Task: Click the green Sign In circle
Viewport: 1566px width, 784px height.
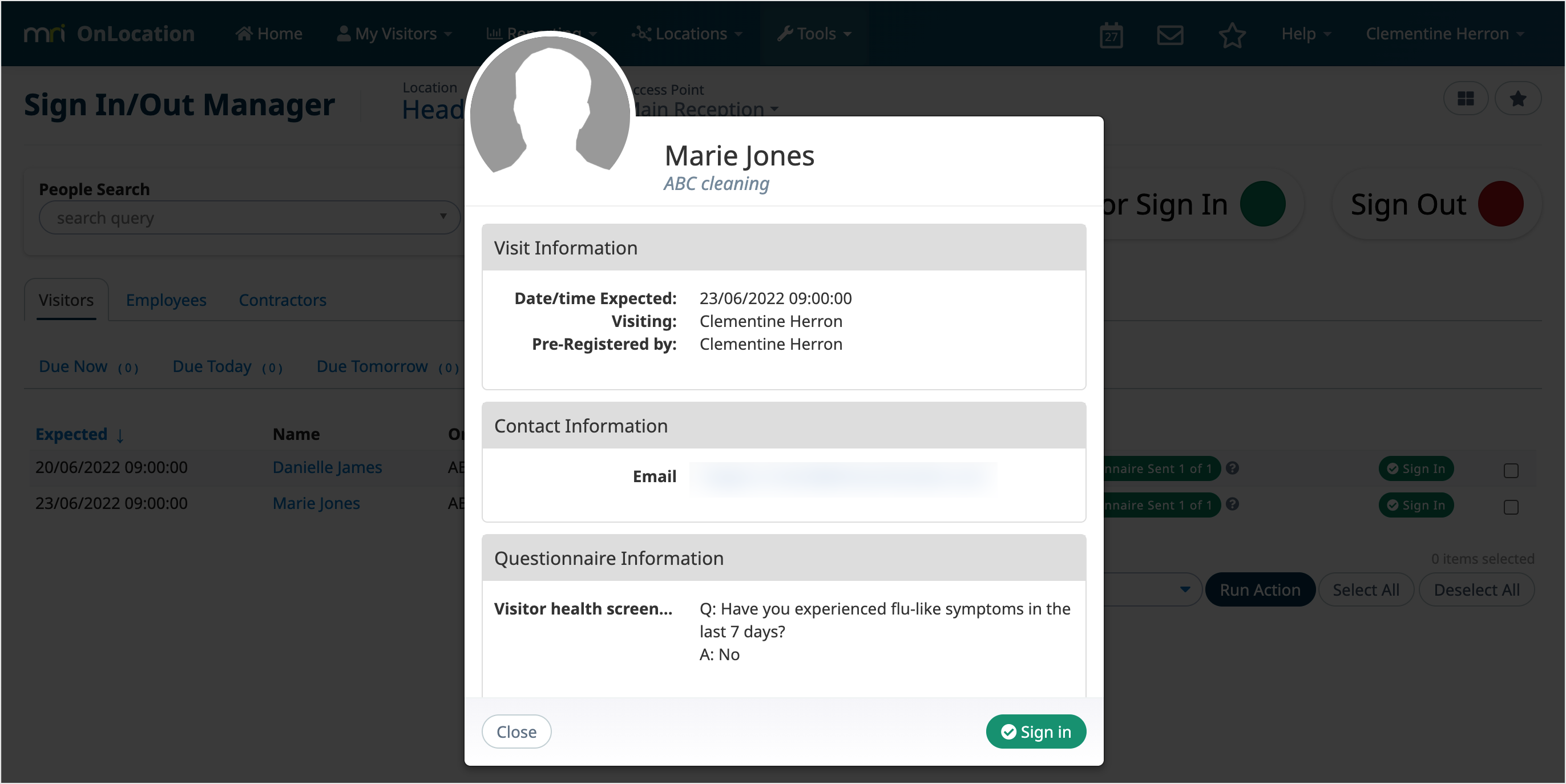Action: coord(1262,204)
